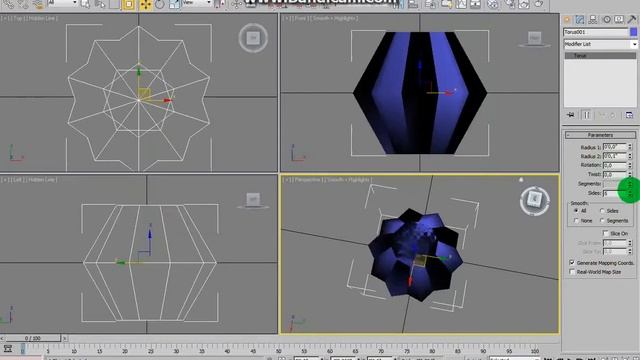
Task: Toggle Show End Result icon
Action: (587, 116)
